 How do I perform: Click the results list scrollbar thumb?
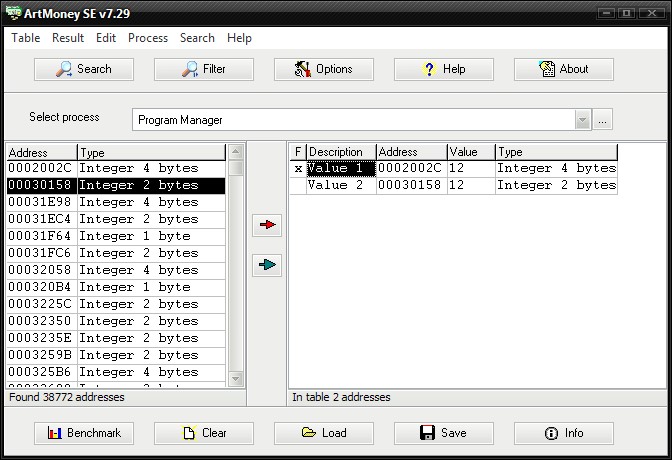pos(236,168)
